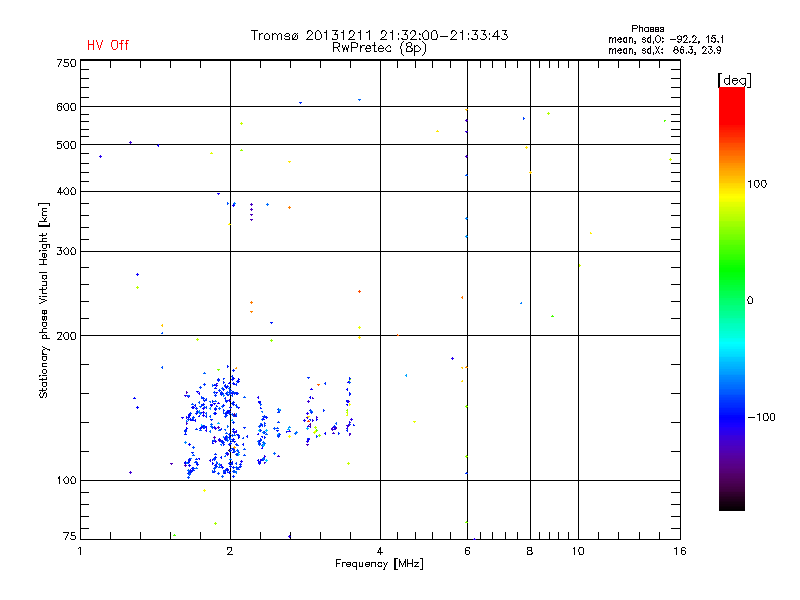Screen dimensions: 800x600
Task: Click the red "HV Off" status label
Action: 108,45
